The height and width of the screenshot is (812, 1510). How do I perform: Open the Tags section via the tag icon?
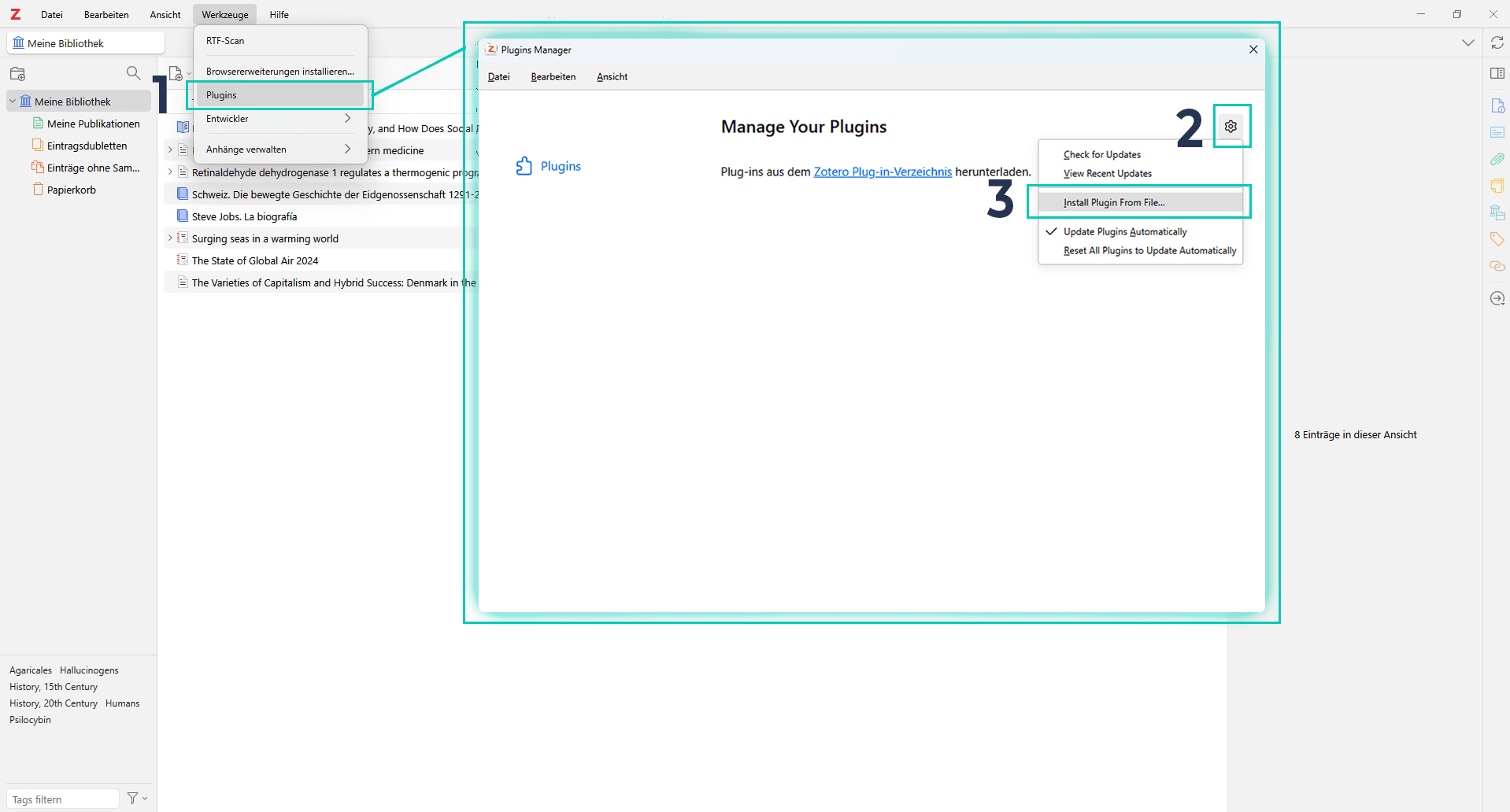point(1497,239)
